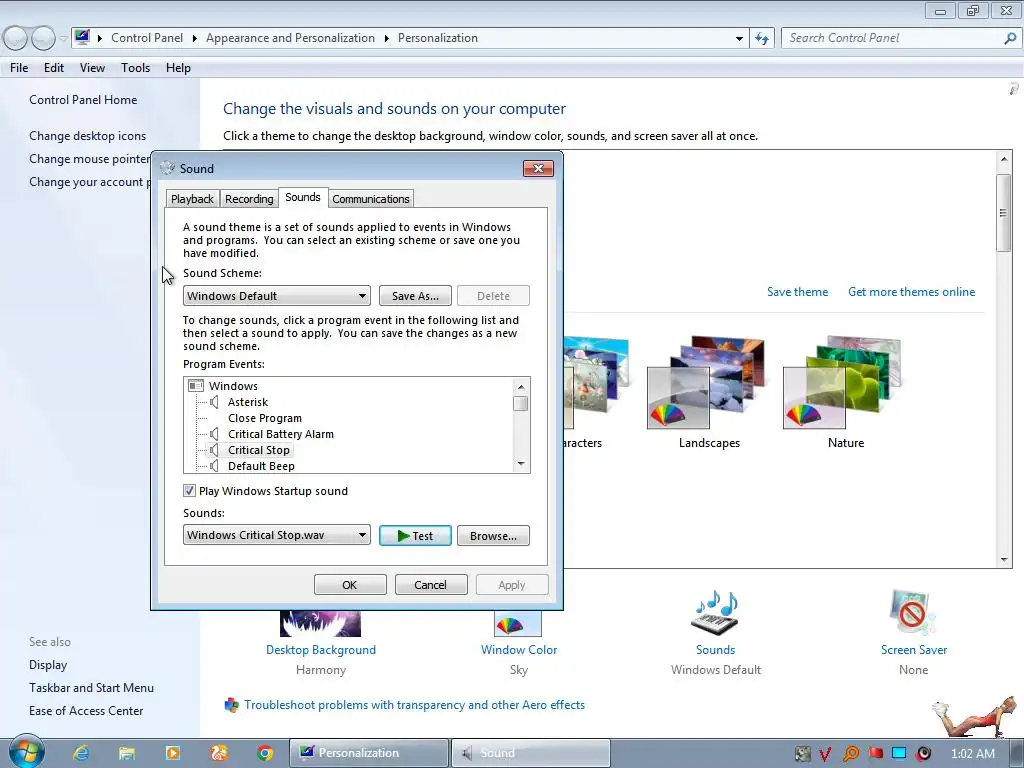Open the Window Color swatch icon
Viewport: 1024px width, 768px height.
pyautogui.click(x=518, y=624)
